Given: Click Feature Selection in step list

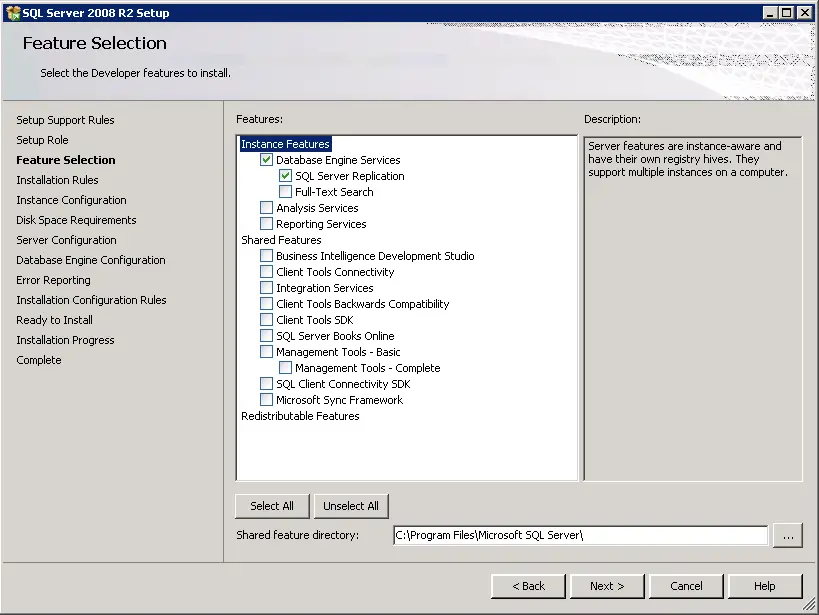Looking at the screenshot, I should coord(66,160).
